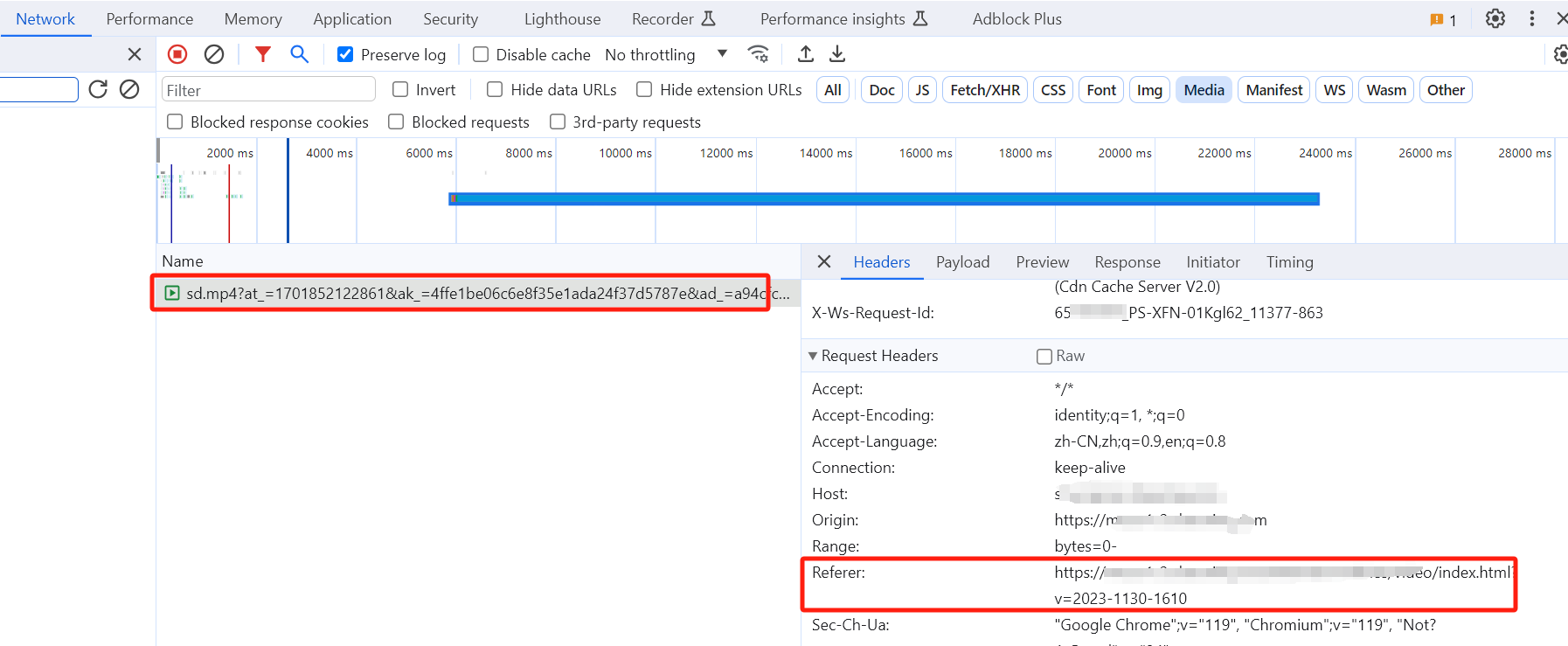Image resolution: width=1568 pixels, height=646 pixels.
Task: Select the Initiator detail tab
Action: pyautogui.click(x=1212, y=262)
